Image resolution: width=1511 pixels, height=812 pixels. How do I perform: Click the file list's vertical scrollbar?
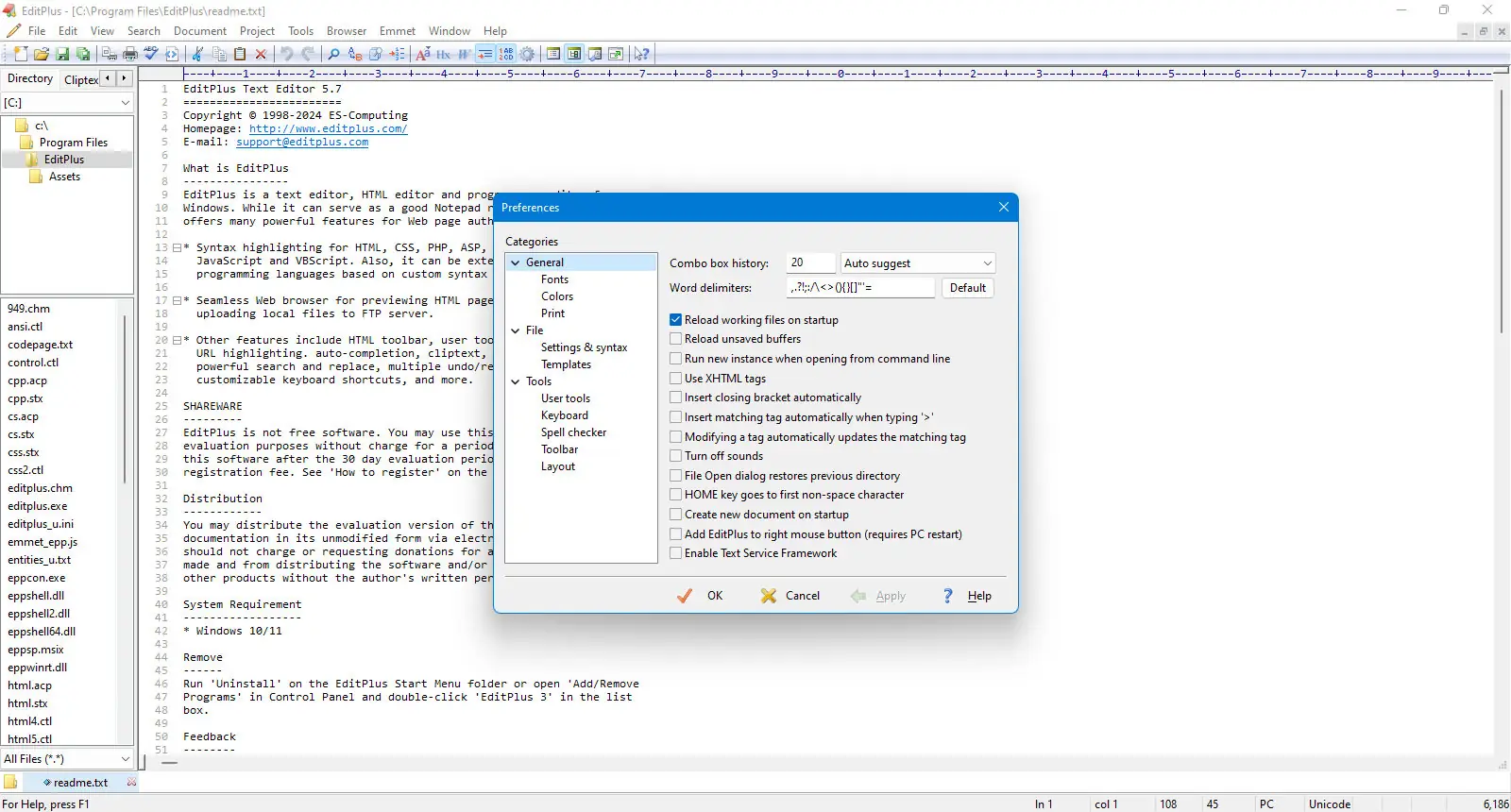click(x=125, y=401)
